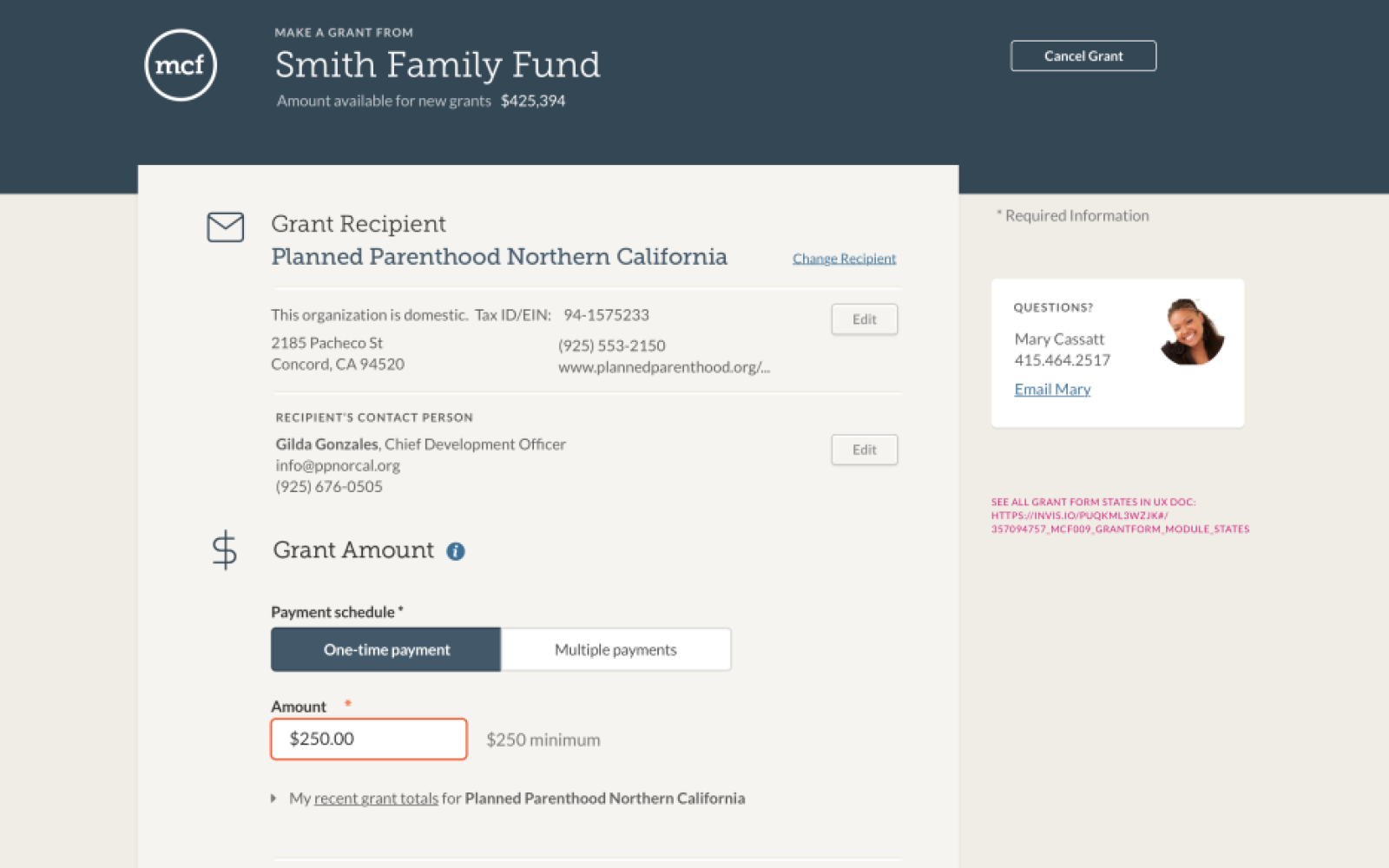The height and width of the screenshot is (868, 1389).
Task: Open the Grant Amount info tooltip icon
Action: coord(456,551)
